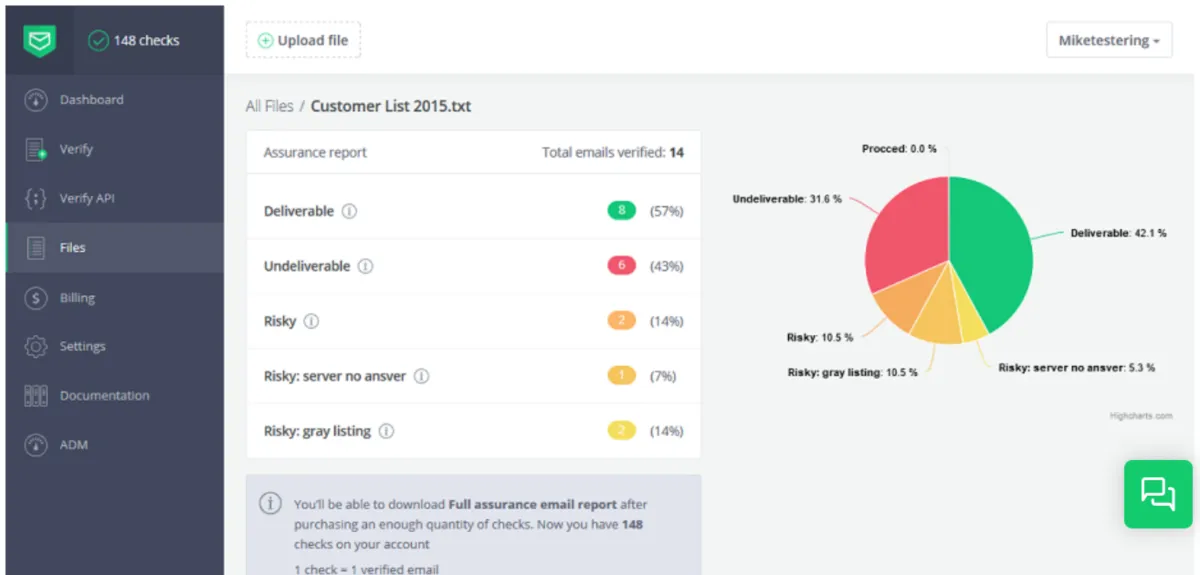Go back to All Files breadcrumb
1200x575 pixels.
coord(269,106)
